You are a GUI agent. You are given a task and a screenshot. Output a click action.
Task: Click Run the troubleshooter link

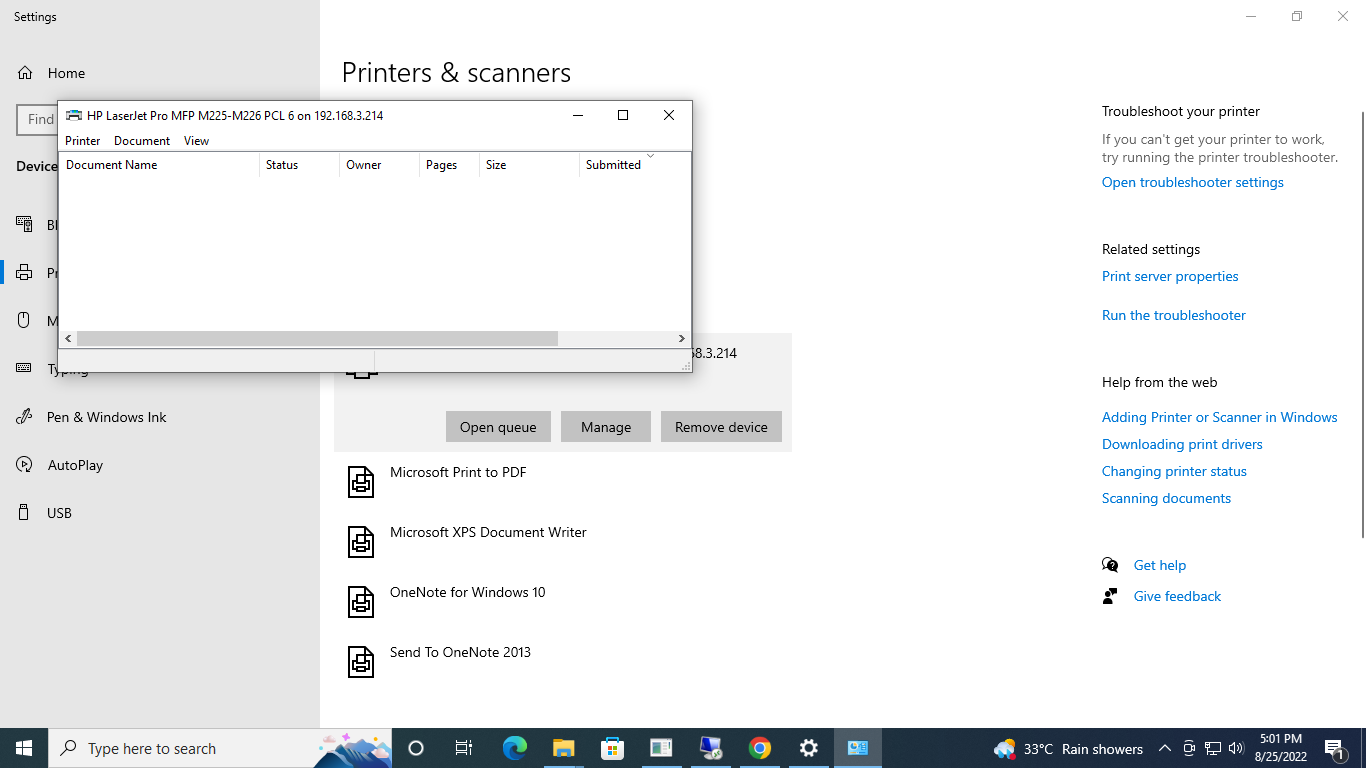click(1174, 315)
